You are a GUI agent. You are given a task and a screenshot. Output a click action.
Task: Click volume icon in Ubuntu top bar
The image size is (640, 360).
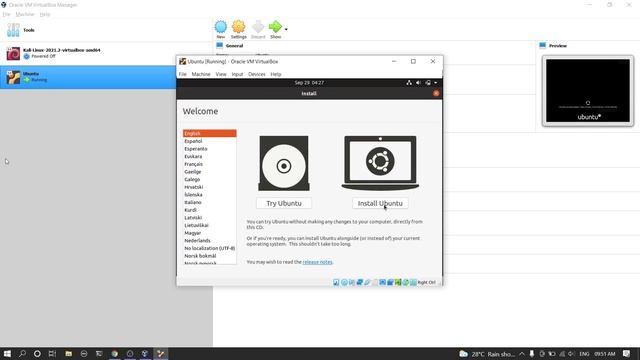coord(418,83)
